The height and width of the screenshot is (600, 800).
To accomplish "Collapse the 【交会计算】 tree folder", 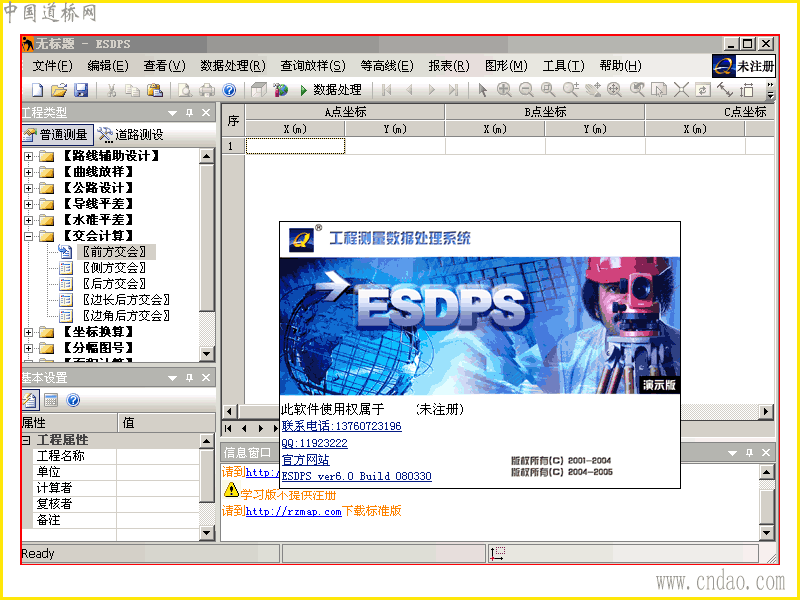I will tap(29, 236).
